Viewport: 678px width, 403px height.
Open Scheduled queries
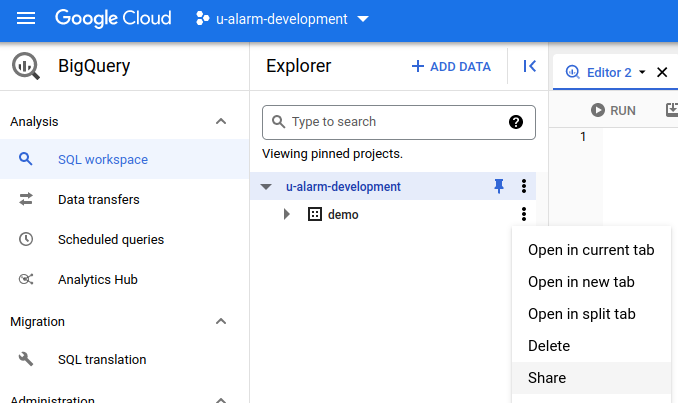click(x=110, y=240)
